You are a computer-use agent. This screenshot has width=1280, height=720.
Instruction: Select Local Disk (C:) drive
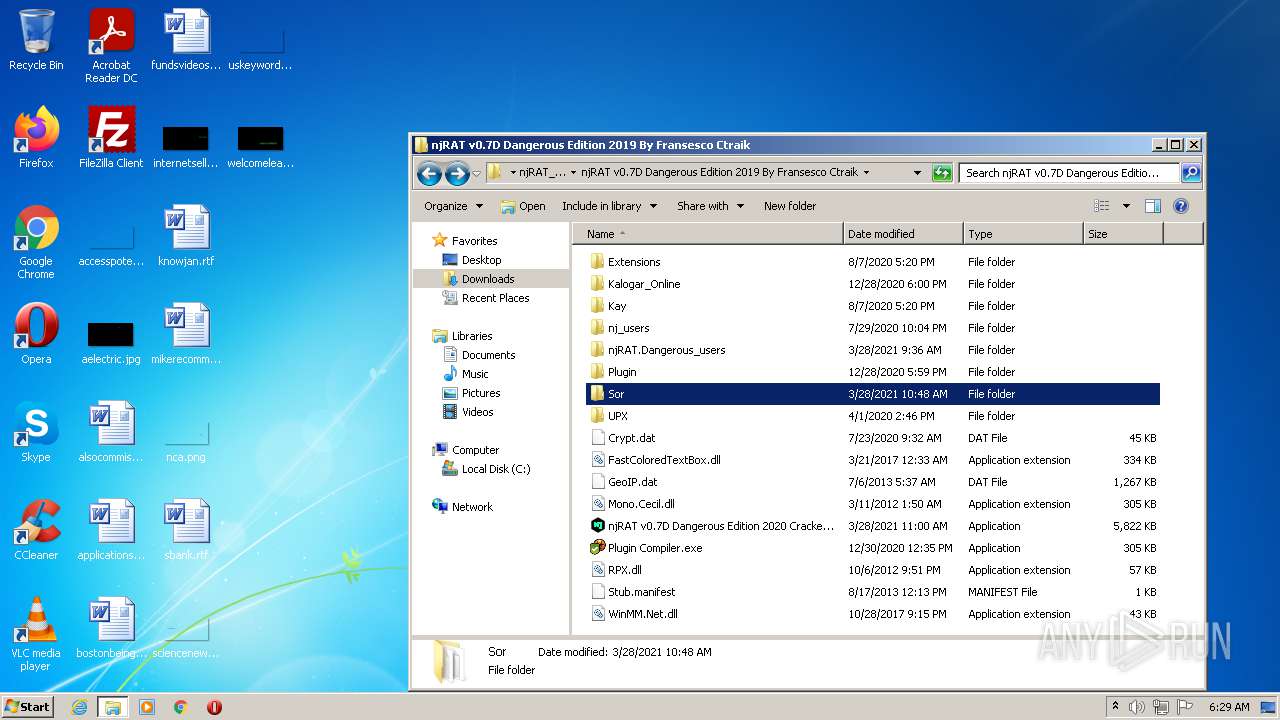coord(496,469)
